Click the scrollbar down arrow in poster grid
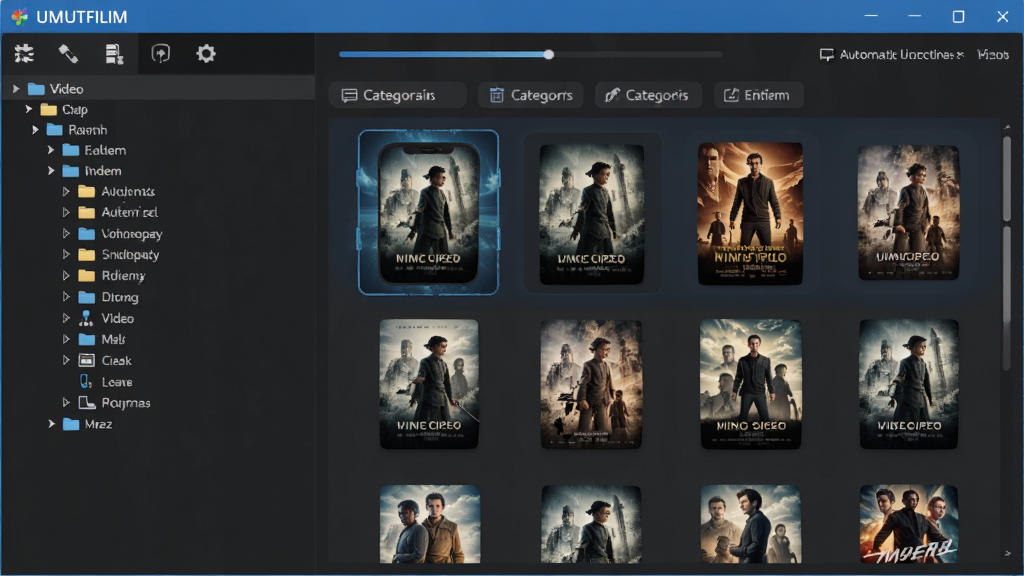Viewport: 1024px width, 576px height. coord(1008,554)
